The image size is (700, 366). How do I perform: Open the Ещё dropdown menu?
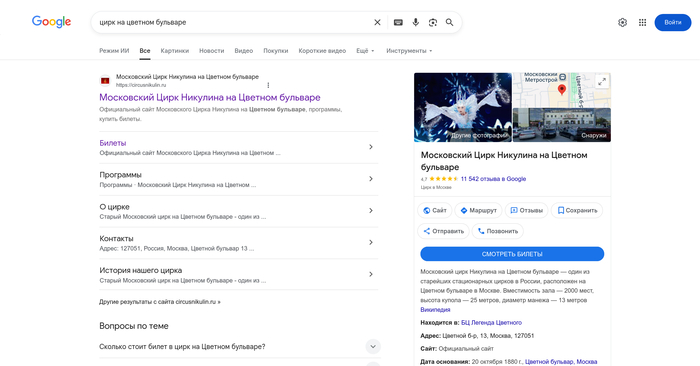[x=365, y=51]
